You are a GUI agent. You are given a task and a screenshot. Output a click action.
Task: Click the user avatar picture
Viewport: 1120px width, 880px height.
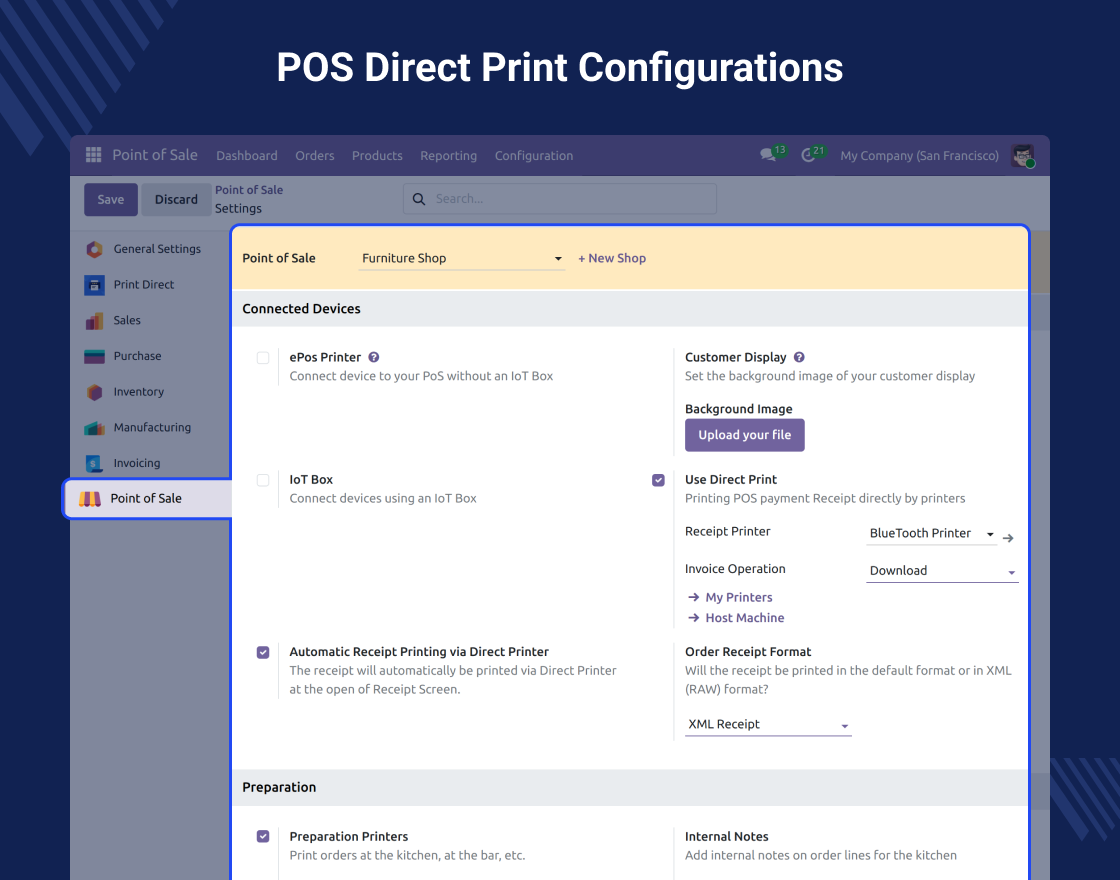1022,155
